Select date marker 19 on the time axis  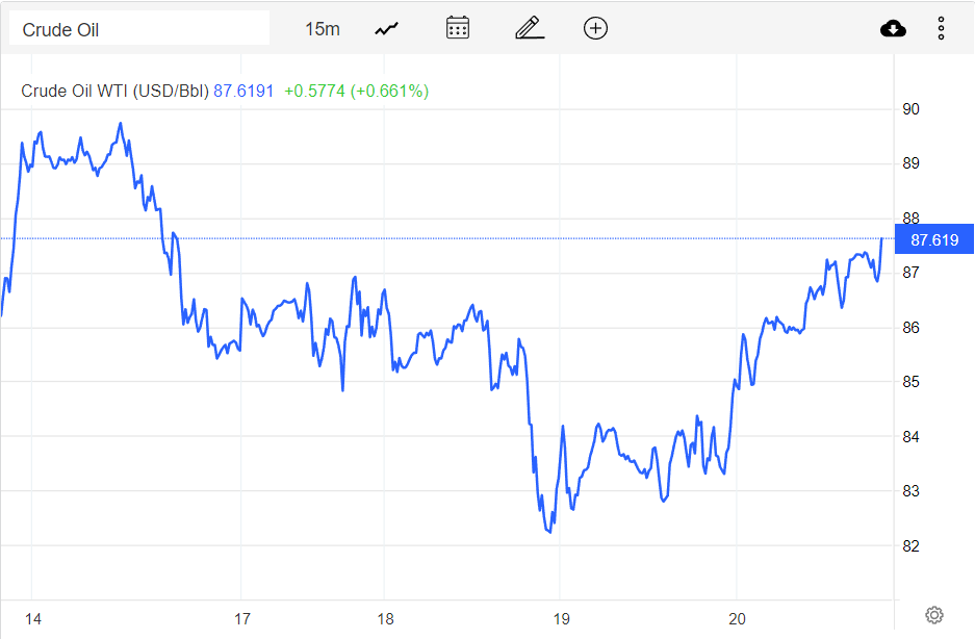click(561, 619)
